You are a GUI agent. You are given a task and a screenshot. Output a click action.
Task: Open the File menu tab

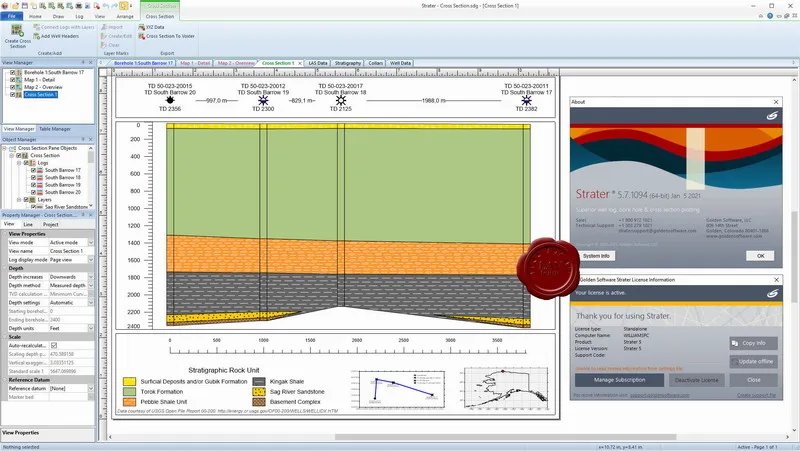11,16
